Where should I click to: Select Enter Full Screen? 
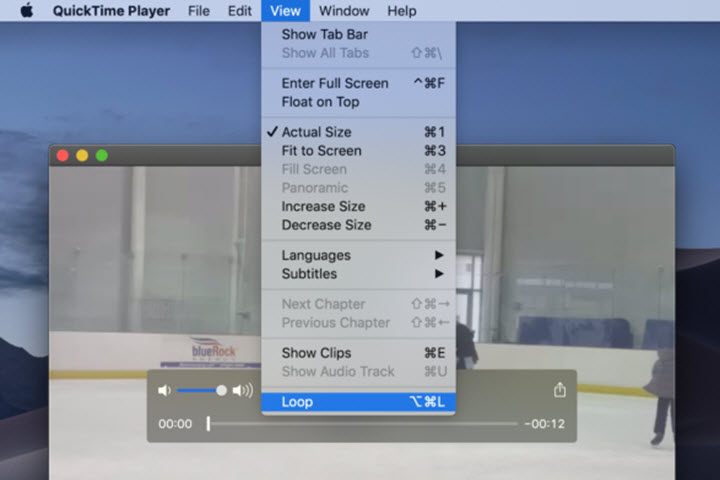[x=359, y=83]
